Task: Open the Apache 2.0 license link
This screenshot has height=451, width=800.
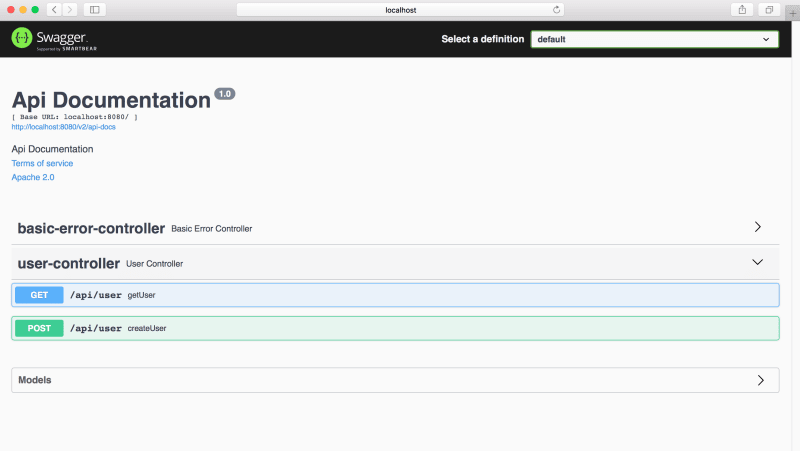Action: pyautogui.click(x=33, y=177)
